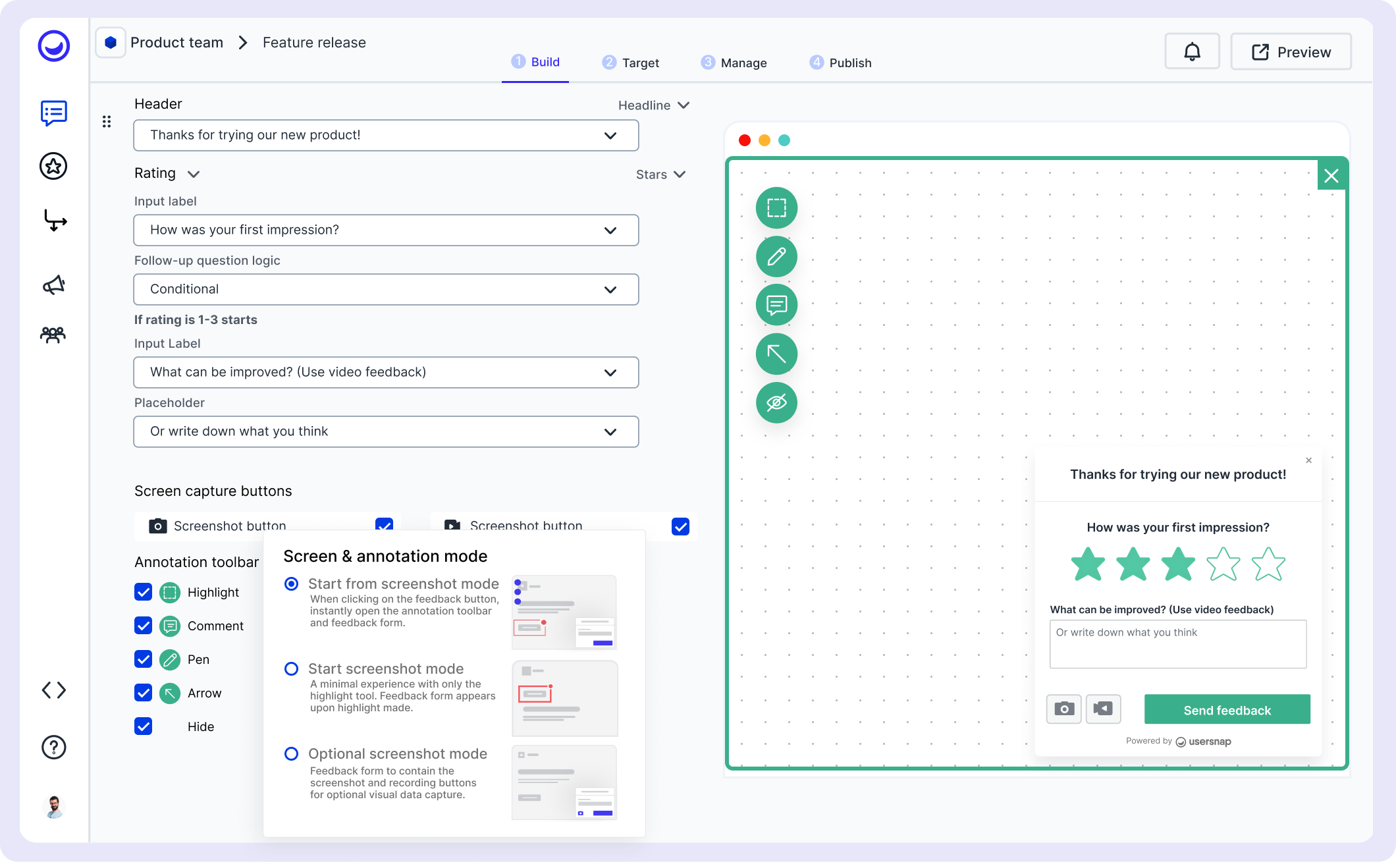Open the megaphone section in the left sidebar

53,284
